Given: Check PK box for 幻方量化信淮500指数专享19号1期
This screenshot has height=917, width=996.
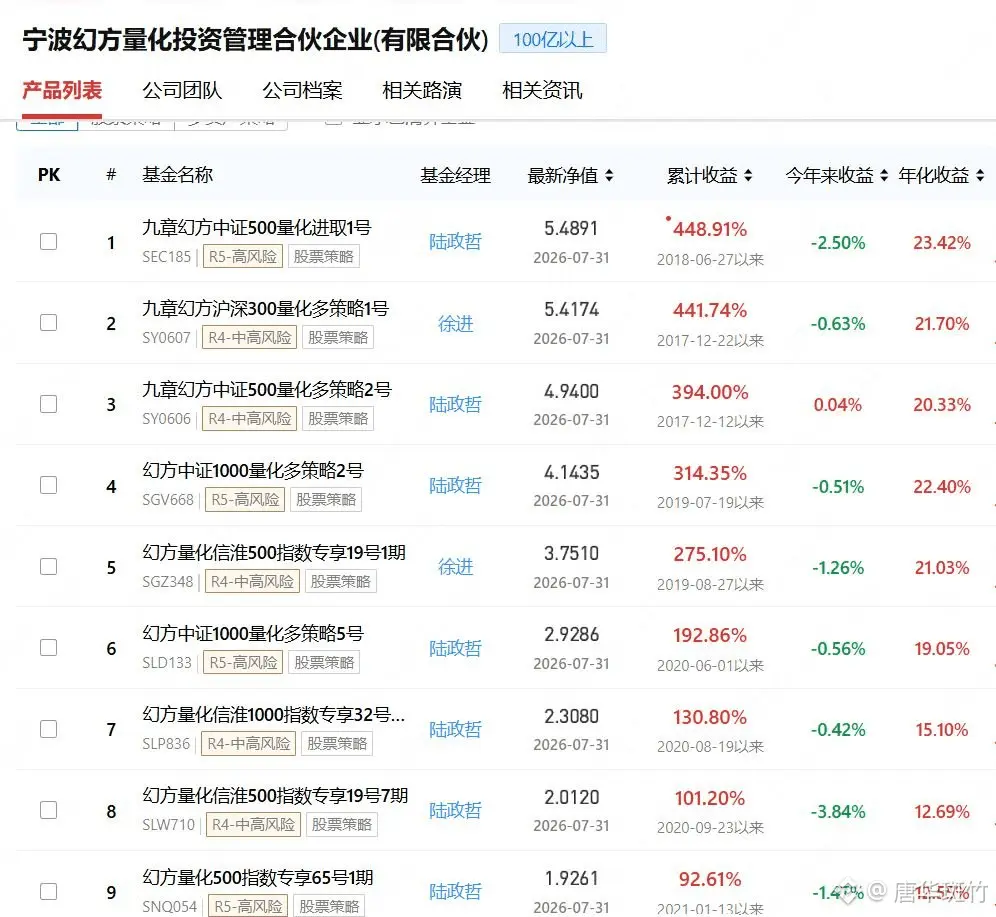Looking at the screenshot, I should (48, 566).
